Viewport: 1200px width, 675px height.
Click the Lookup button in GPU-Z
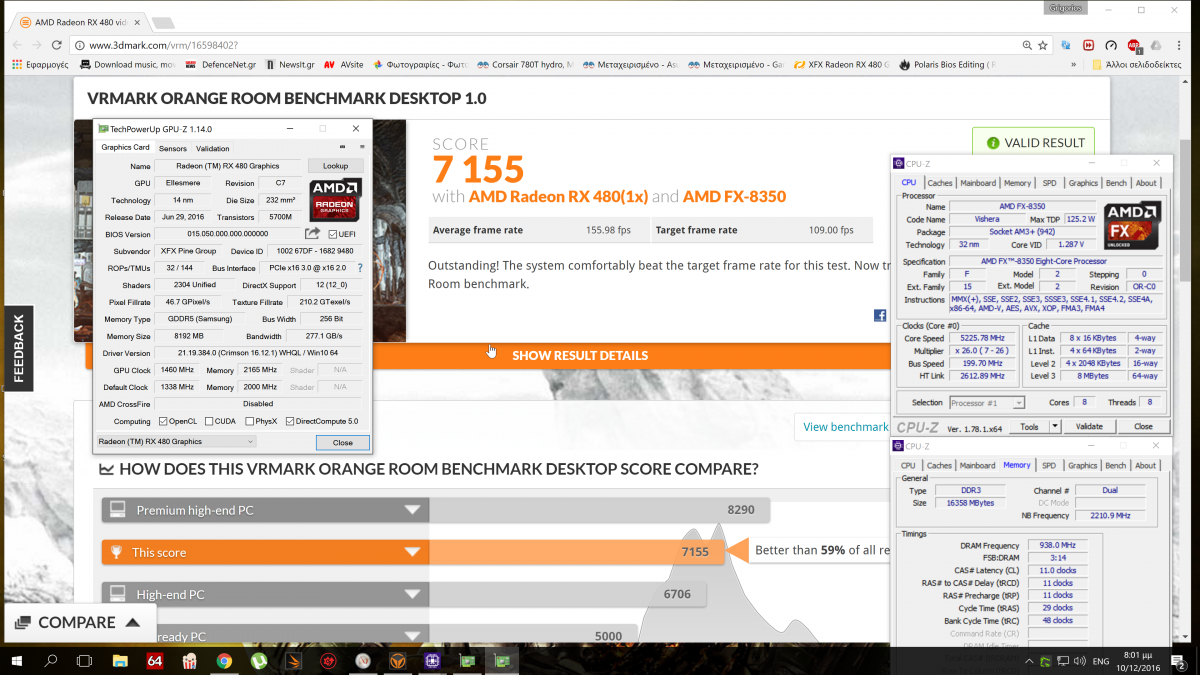(x=336, y=166)
